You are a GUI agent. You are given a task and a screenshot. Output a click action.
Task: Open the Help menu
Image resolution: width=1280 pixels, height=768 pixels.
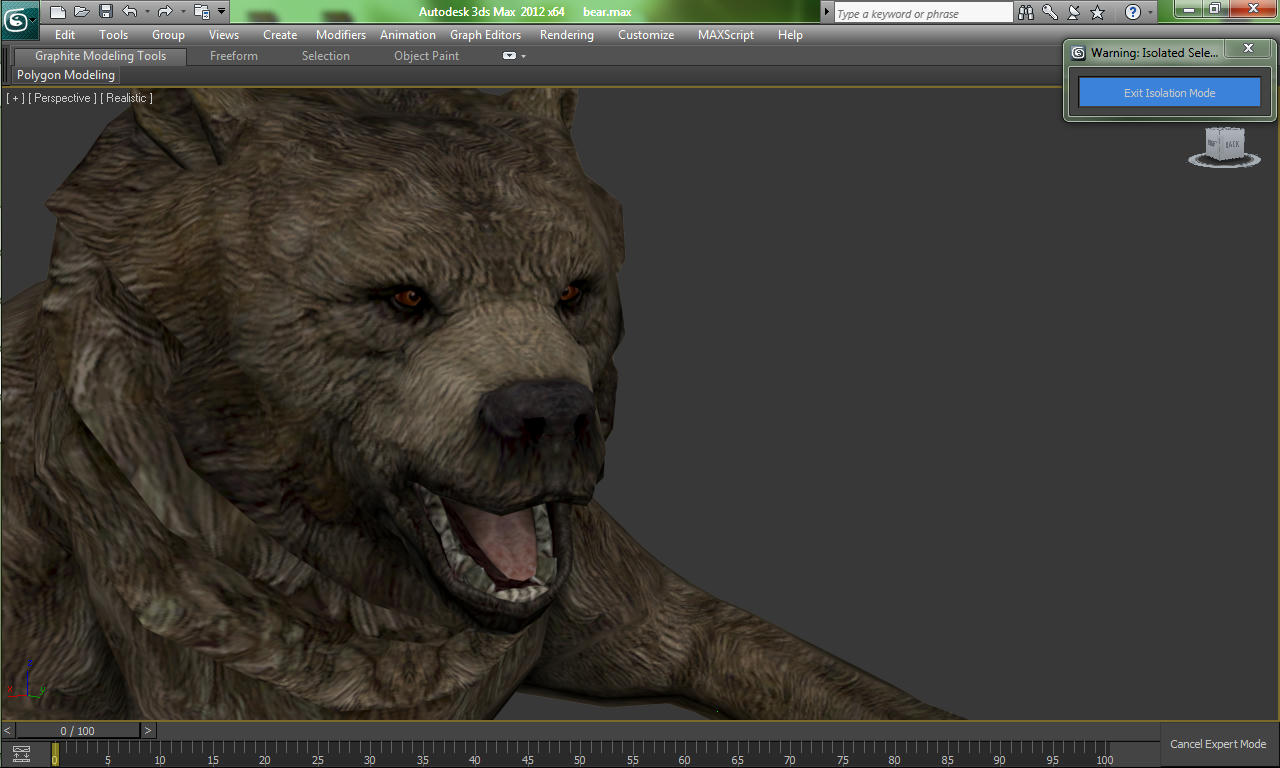tap(790, 35)
